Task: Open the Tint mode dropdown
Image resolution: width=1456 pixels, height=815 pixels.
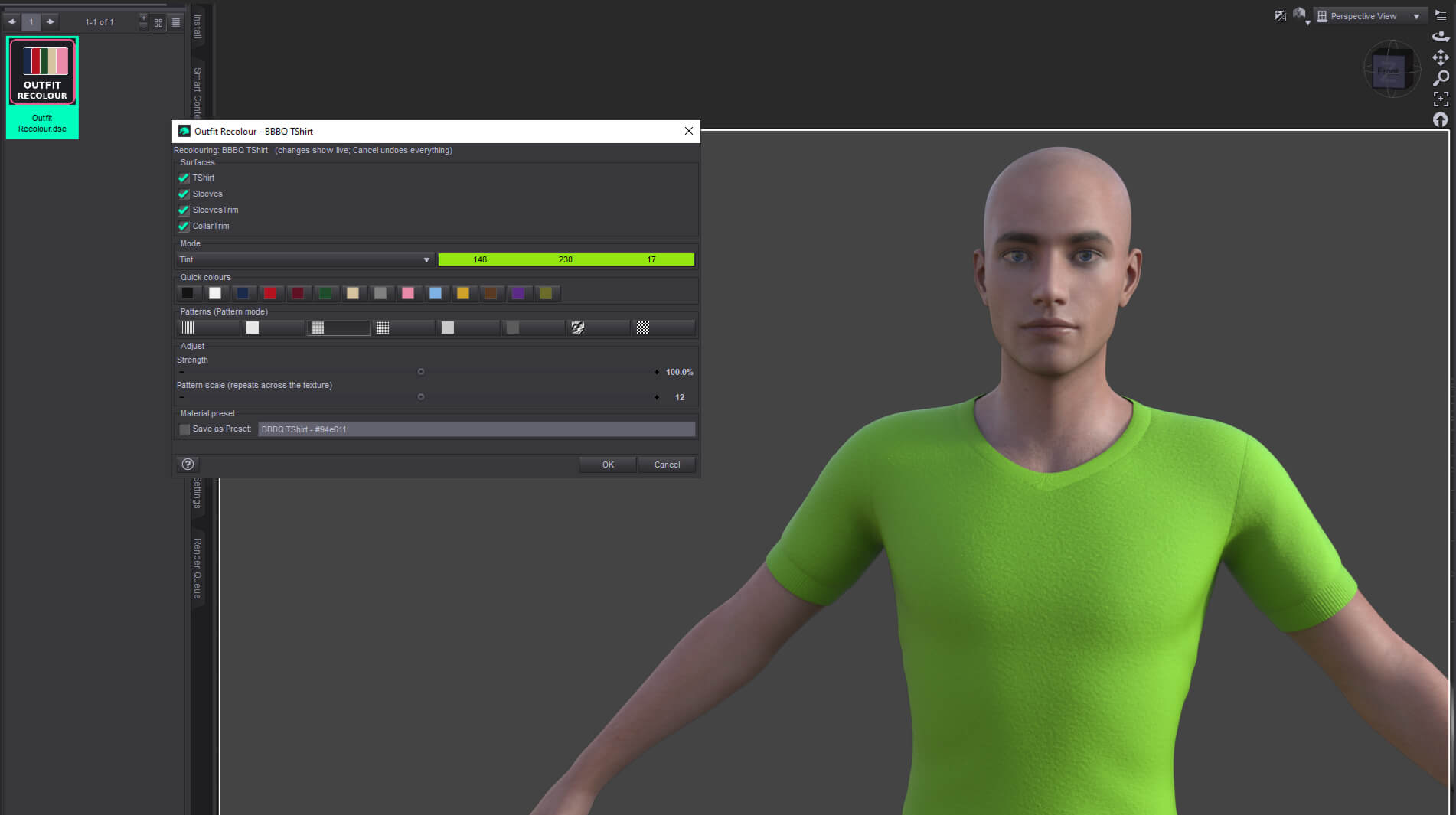Action: pos(305,259)
